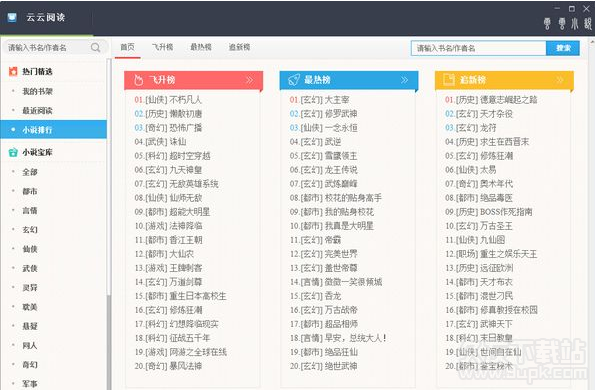The height and width of the screenshot is (390, 595).
Task: Select the 耽美 category
Action: point(30,307)
